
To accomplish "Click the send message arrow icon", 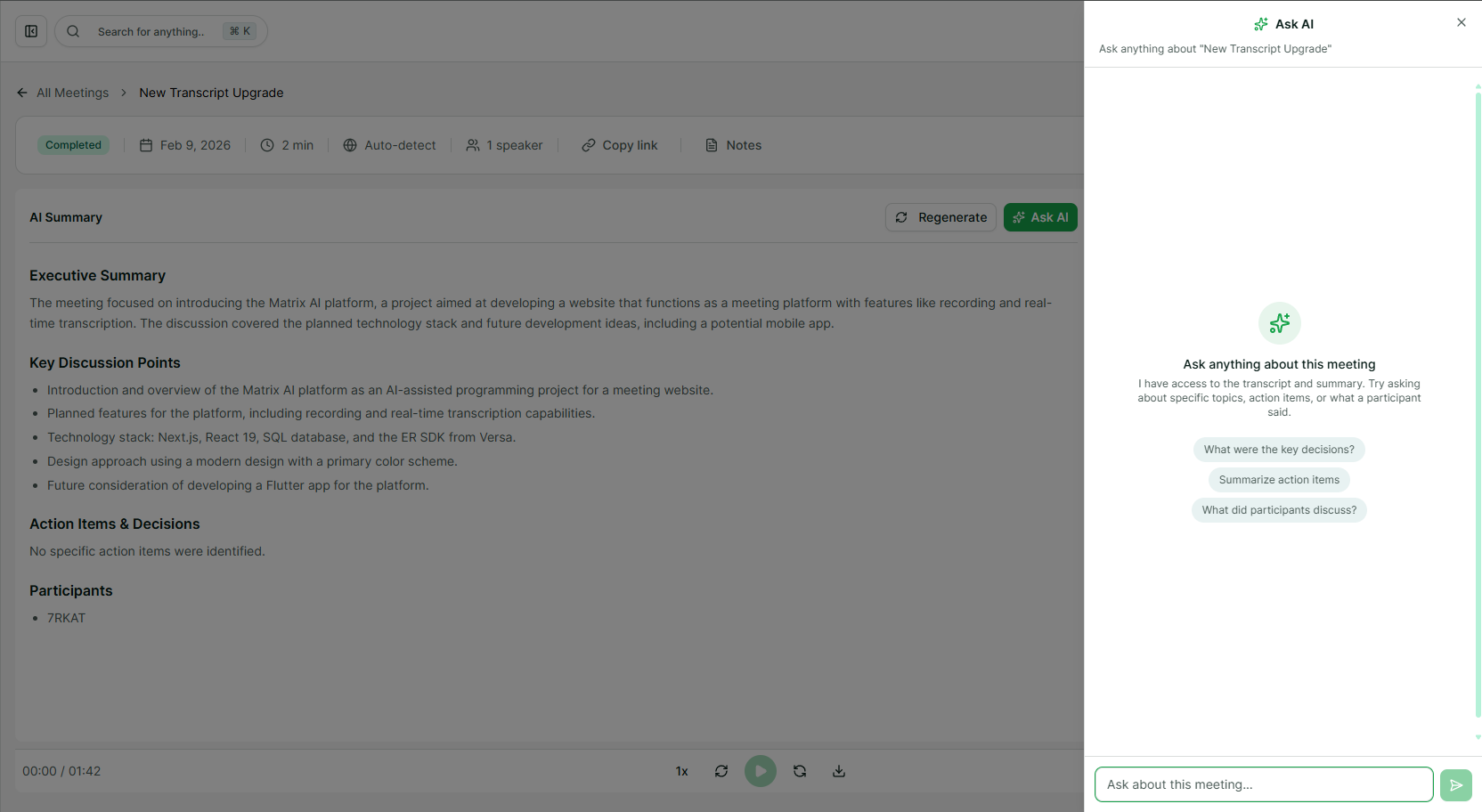I will click(1455, 784).
